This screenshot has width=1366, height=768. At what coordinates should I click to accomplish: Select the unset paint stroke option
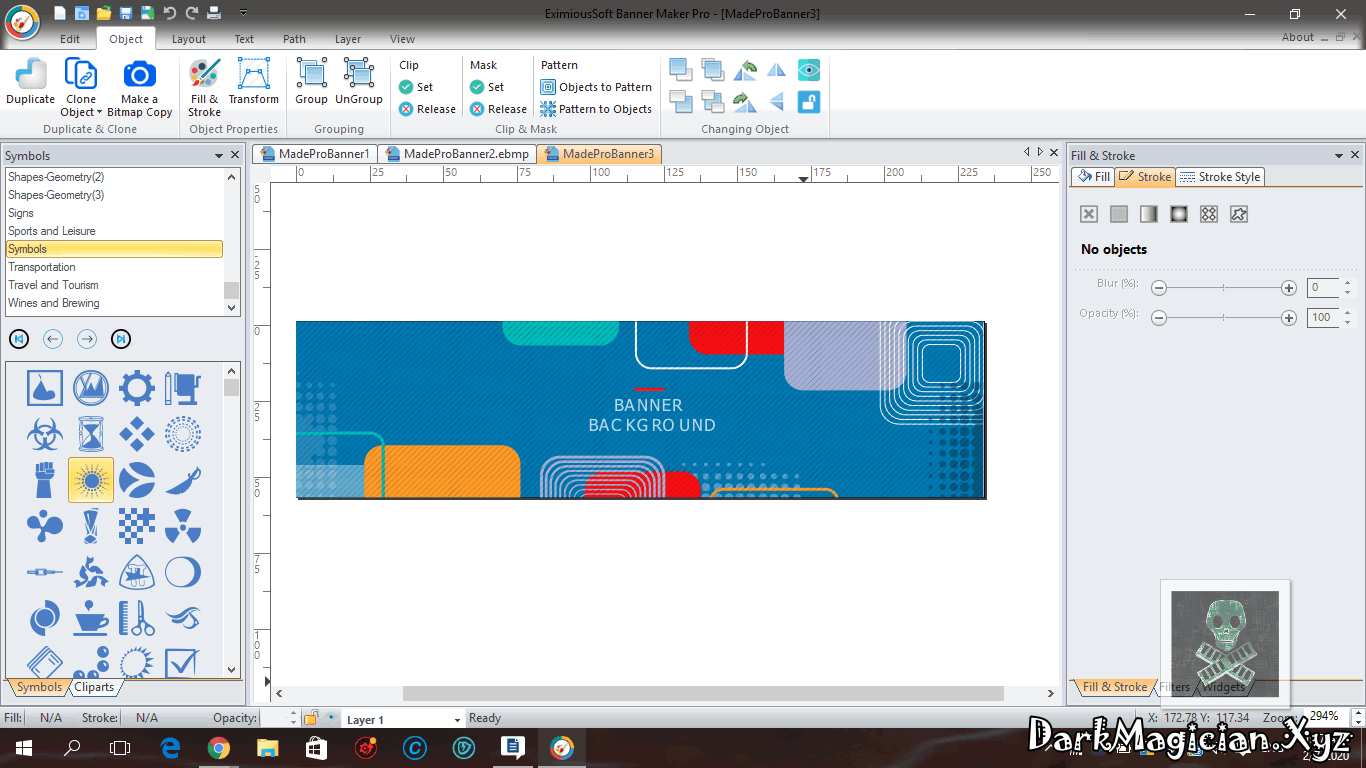[x=1239, y=214]
